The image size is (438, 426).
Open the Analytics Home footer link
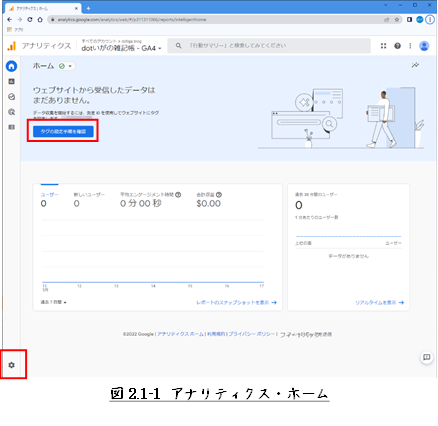180,334
